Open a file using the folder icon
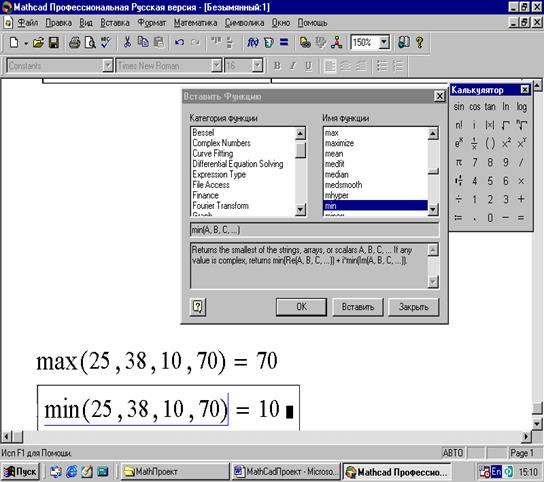 click(38, 43)
